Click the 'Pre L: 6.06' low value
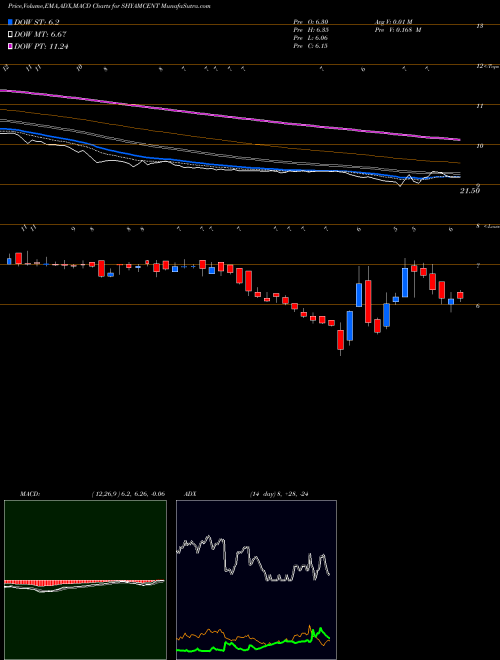500x660 pixels. click(311, 38)
